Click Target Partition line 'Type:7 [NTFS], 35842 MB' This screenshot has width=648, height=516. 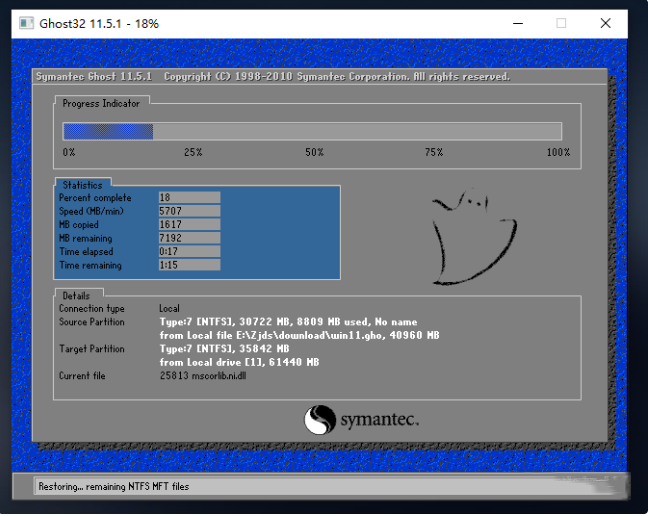click(224, 349)
